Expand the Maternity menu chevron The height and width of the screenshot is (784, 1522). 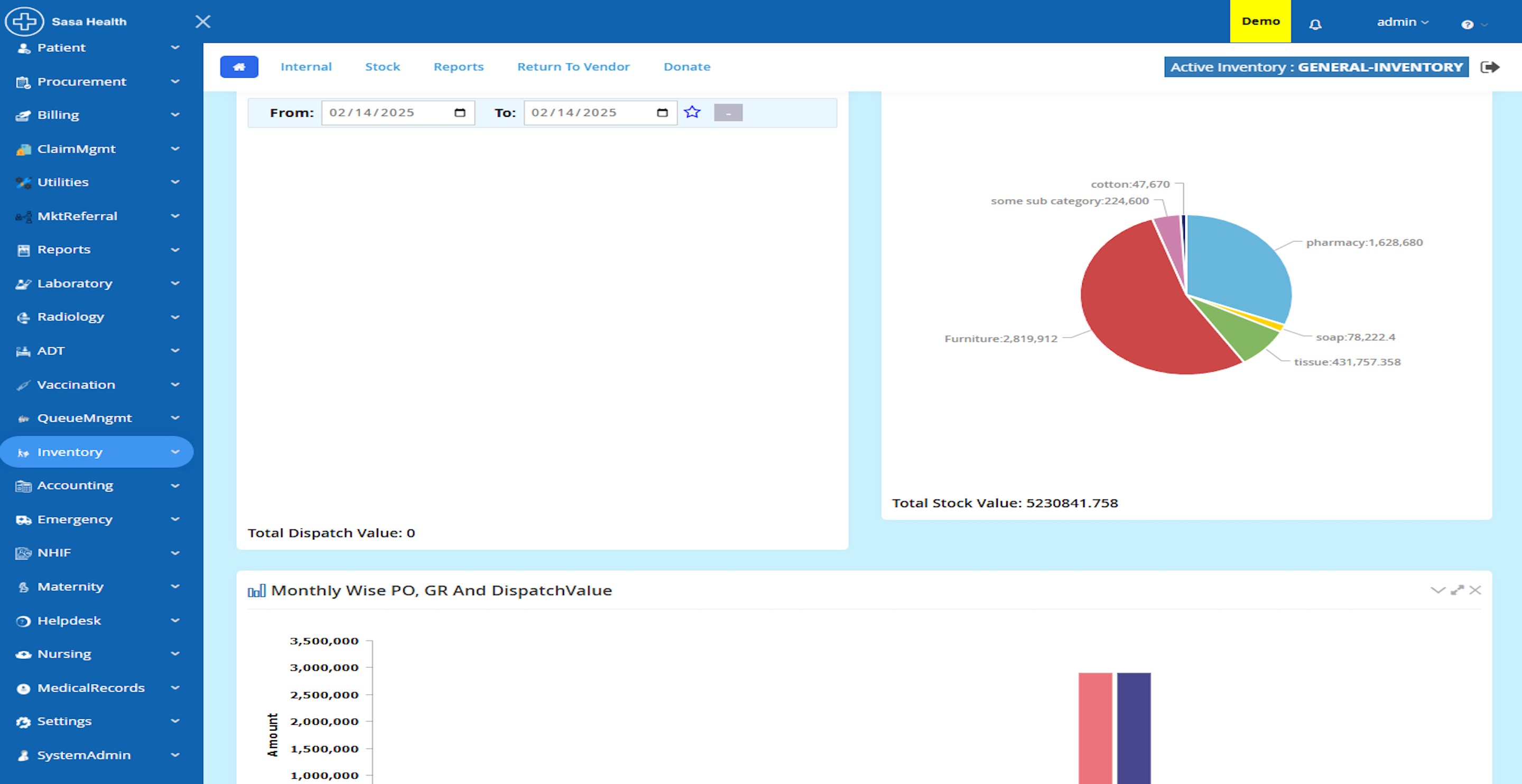[x=175, y=586]
